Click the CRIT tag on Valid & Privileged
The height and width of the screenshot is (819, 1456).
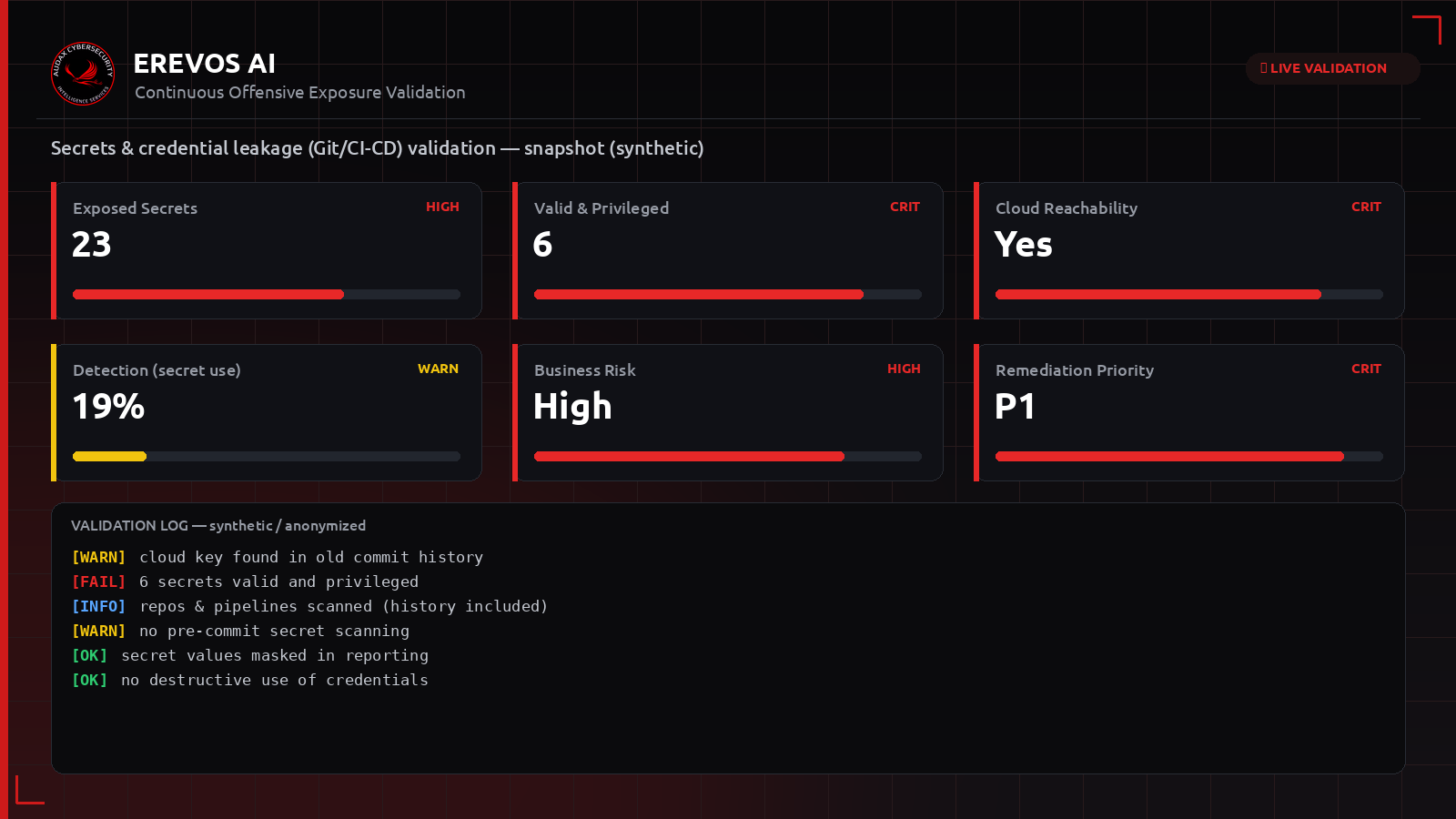tap(905, 207)
